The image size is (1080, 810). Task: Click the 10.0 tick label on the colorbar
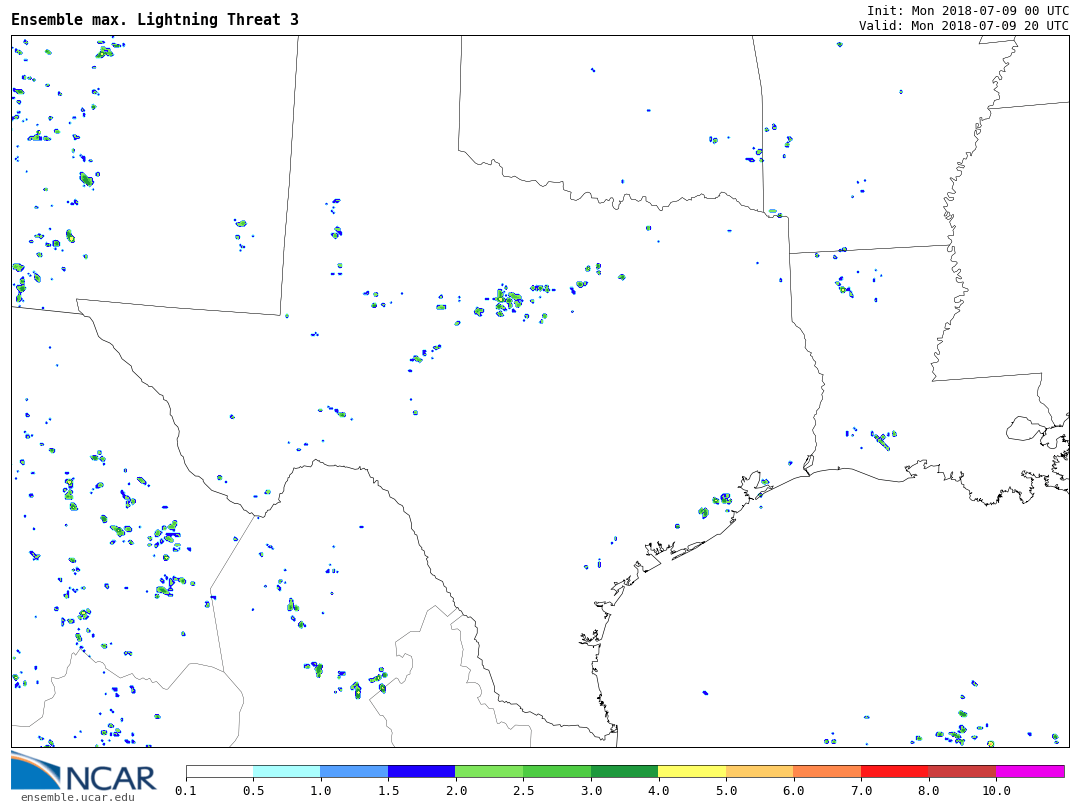click(x=996, y=790)
